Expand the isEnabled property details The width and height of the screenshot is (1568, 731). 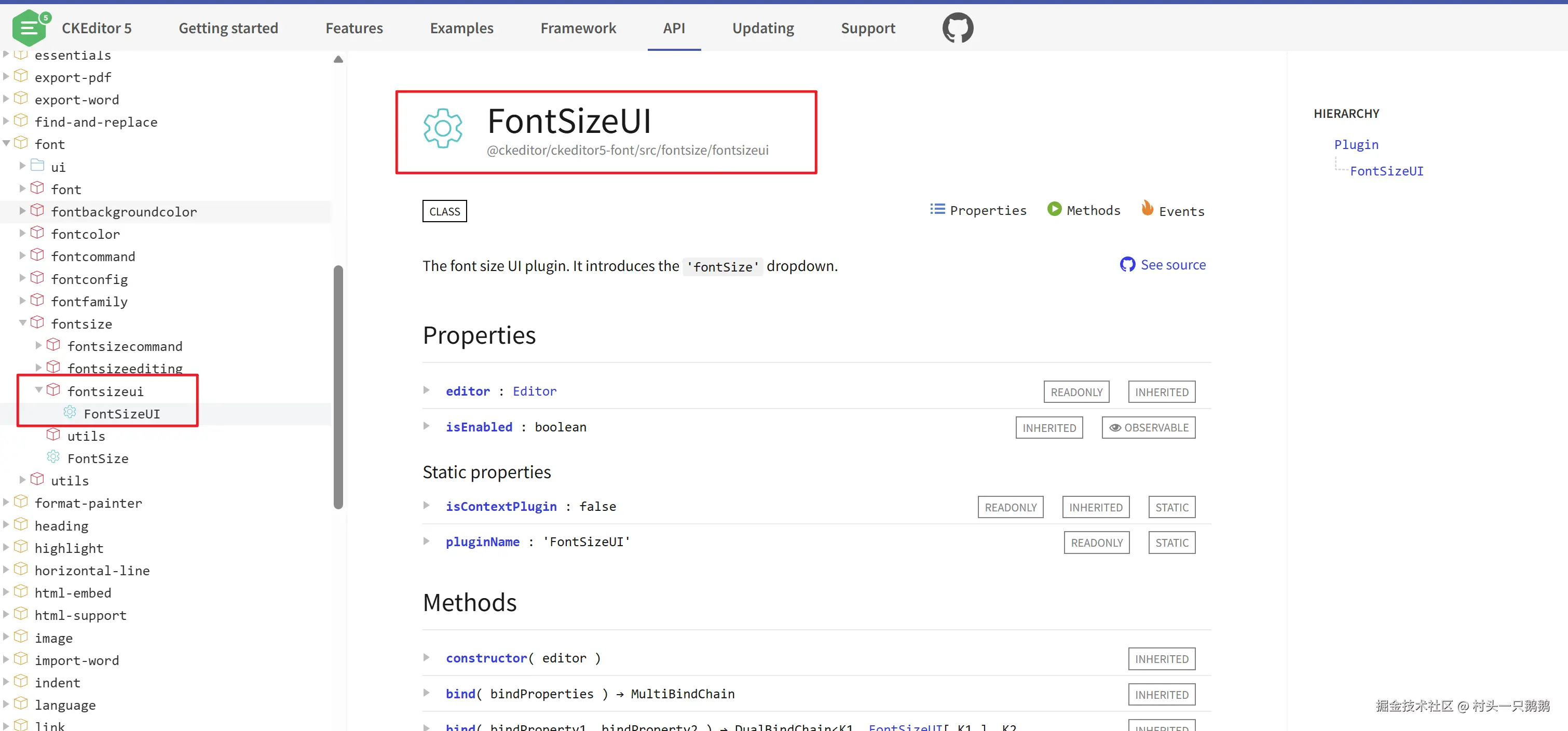(427, 427)
